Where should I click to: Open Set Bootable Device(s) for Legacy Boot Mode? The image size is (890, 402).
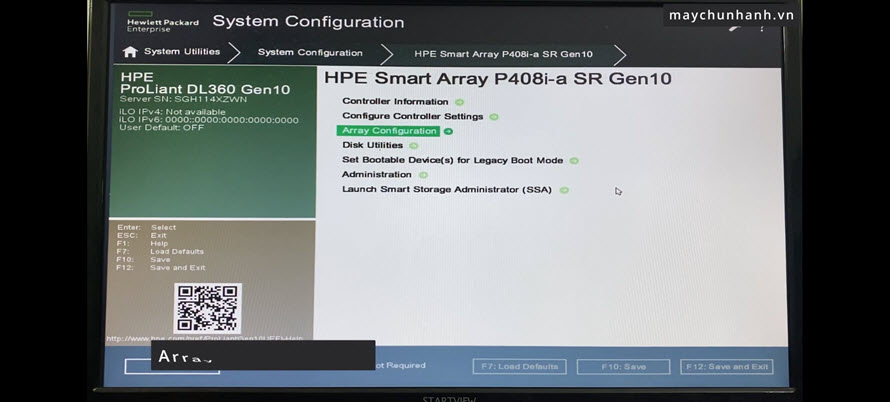[452, 160]
